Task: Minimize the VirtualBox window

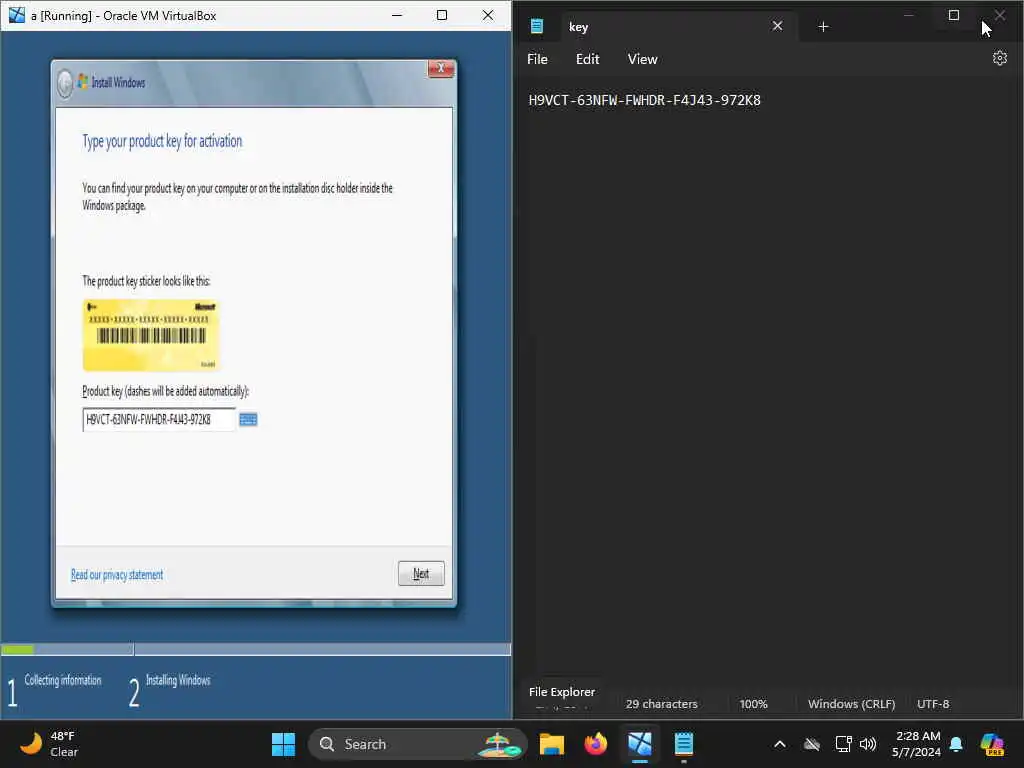Action: [x=396, y=15]
